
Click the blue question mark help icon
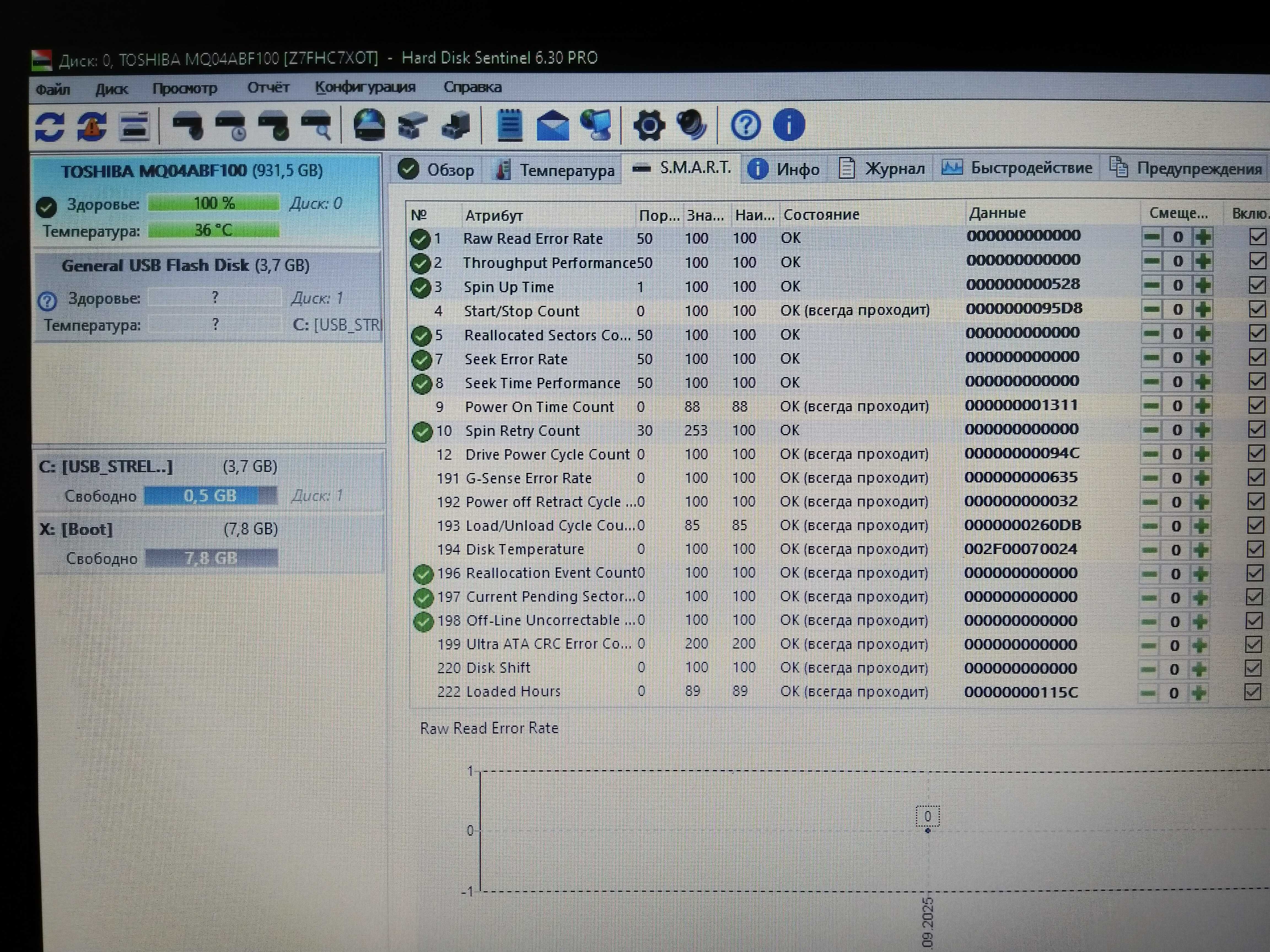click(x=746, y=125)
